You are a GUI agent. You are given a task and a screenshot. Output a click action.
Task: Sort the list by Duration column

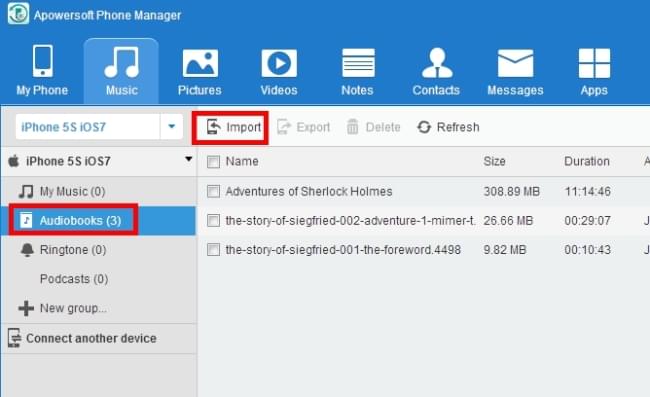click(x=587, y=161)
